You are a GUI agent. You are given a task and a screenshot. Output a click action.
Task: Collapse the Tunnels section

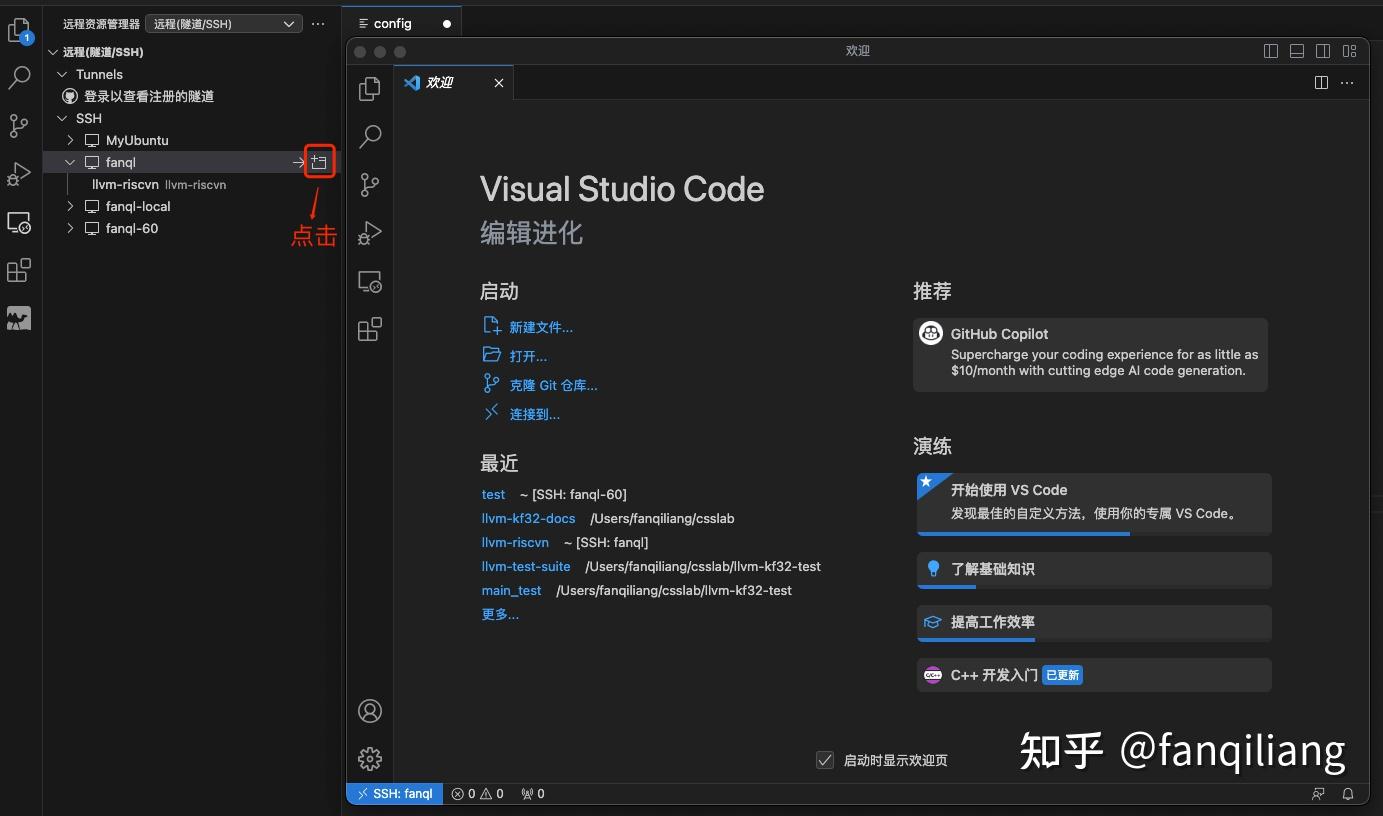pos(62,74)
